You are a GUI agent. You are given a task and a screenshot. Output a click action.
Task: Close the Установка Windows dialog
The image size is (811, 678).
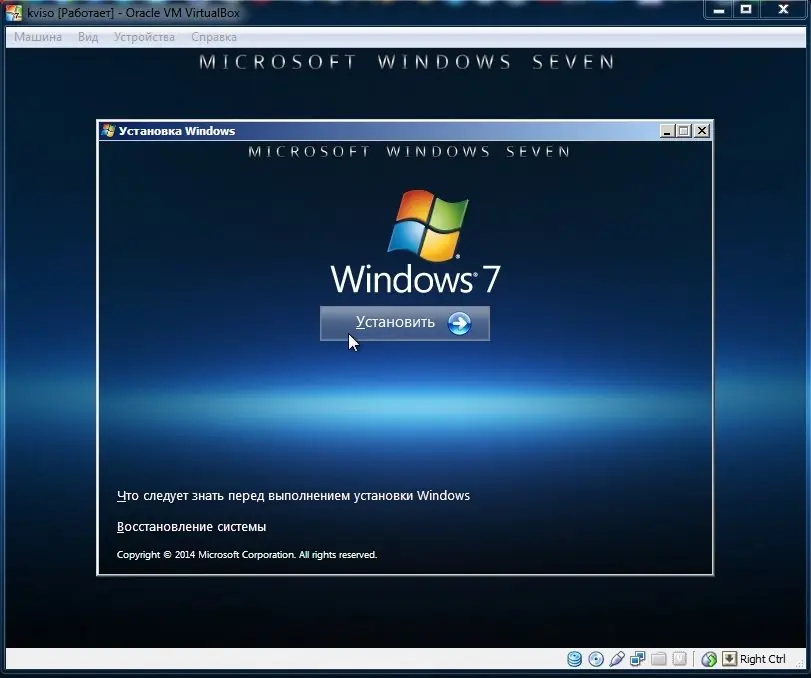(701, 131)
